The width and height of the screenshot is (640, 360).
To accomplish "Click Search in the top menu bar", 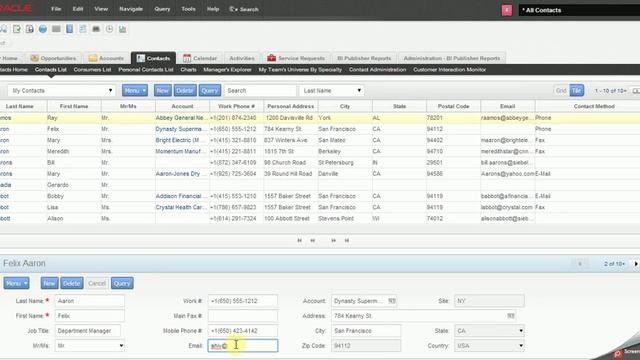I will 244,9.
